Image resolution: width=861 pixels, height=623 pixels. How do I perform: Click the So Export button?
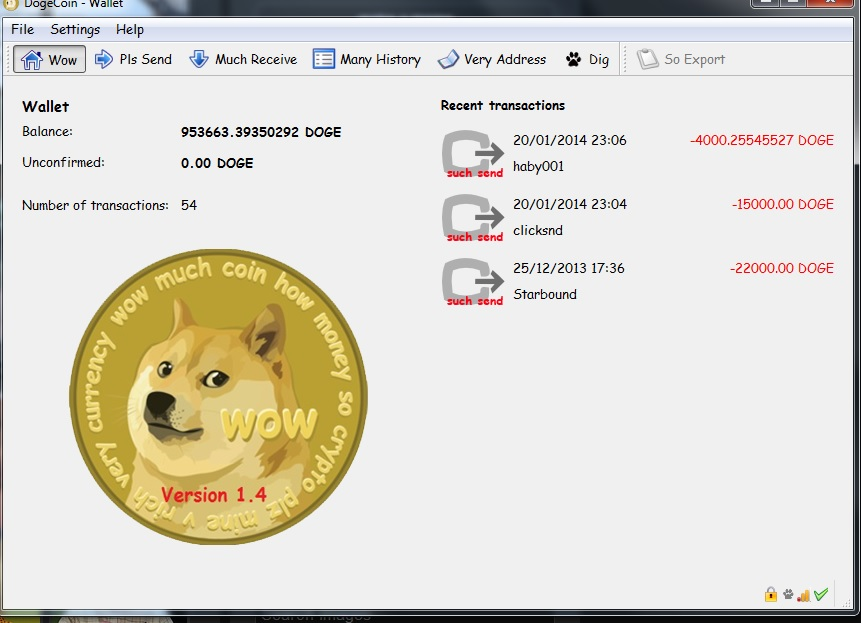coord(681,59)
